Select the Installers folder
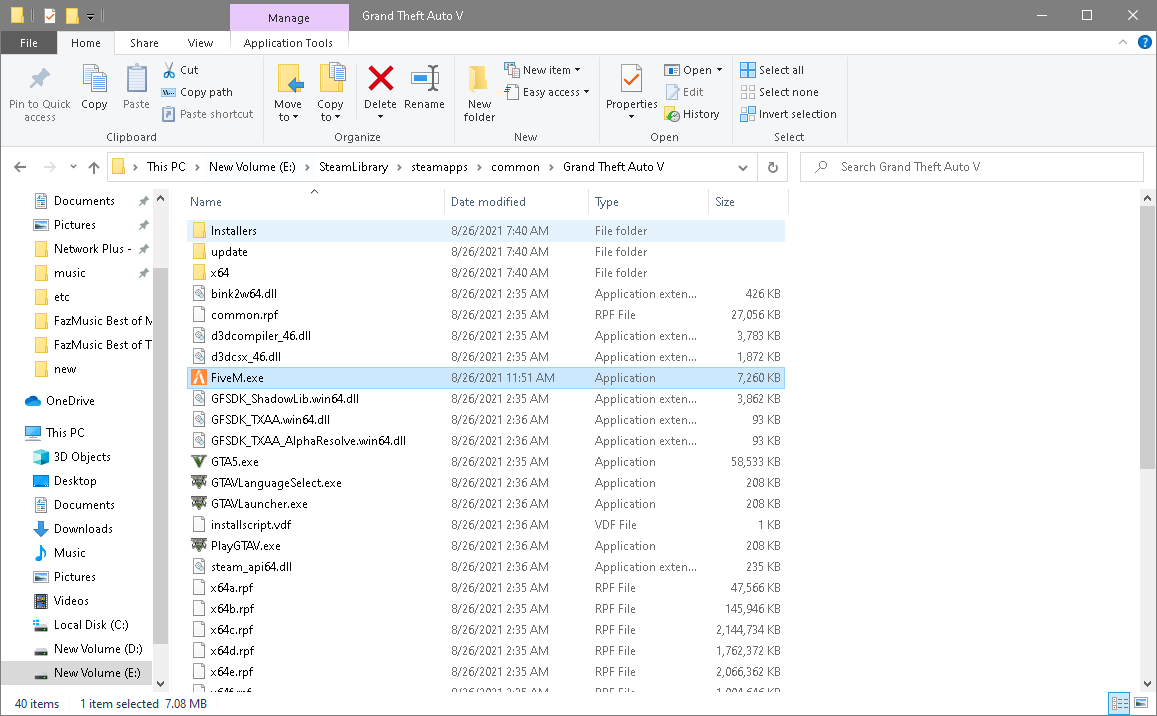1157x716 pixels. click(486, 231)
